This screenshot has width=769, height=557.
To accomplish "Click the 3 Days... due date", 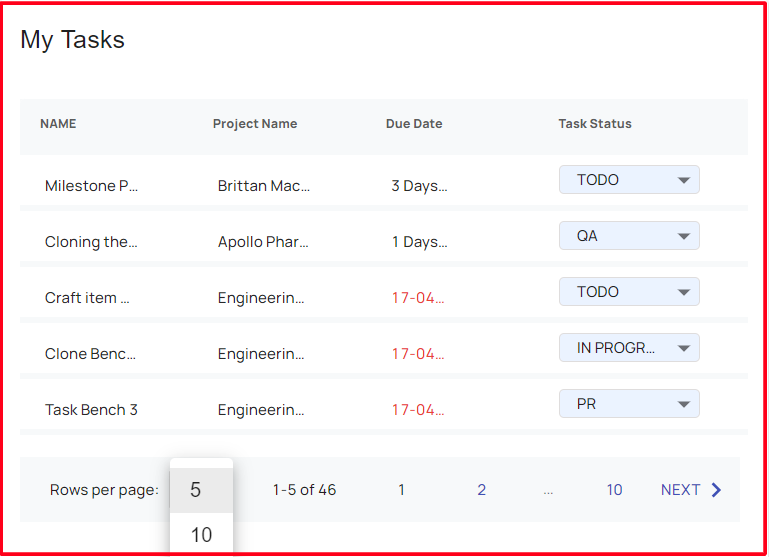I will pos(419,186).
